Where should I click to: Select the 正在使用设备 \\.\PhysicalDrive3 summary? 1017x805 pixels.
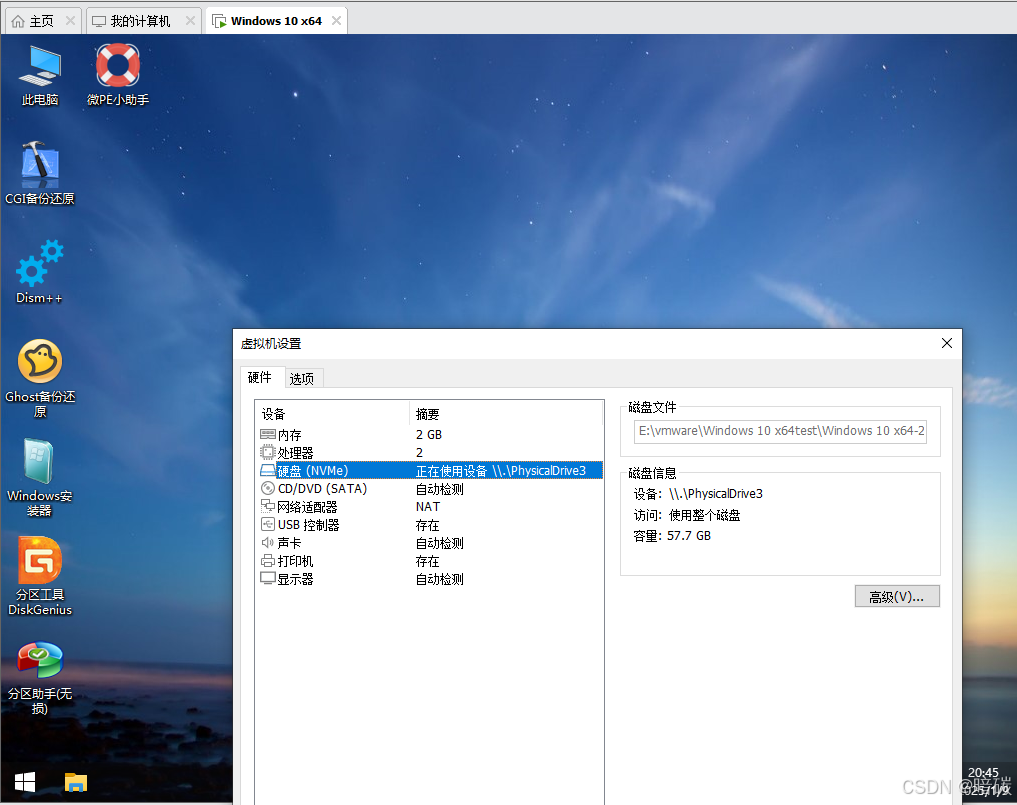501,471
